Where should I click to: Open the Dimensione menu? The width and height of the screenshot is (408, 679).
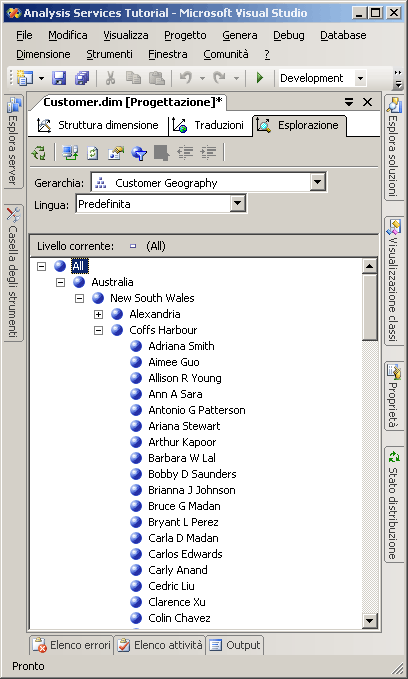[43, 54]
